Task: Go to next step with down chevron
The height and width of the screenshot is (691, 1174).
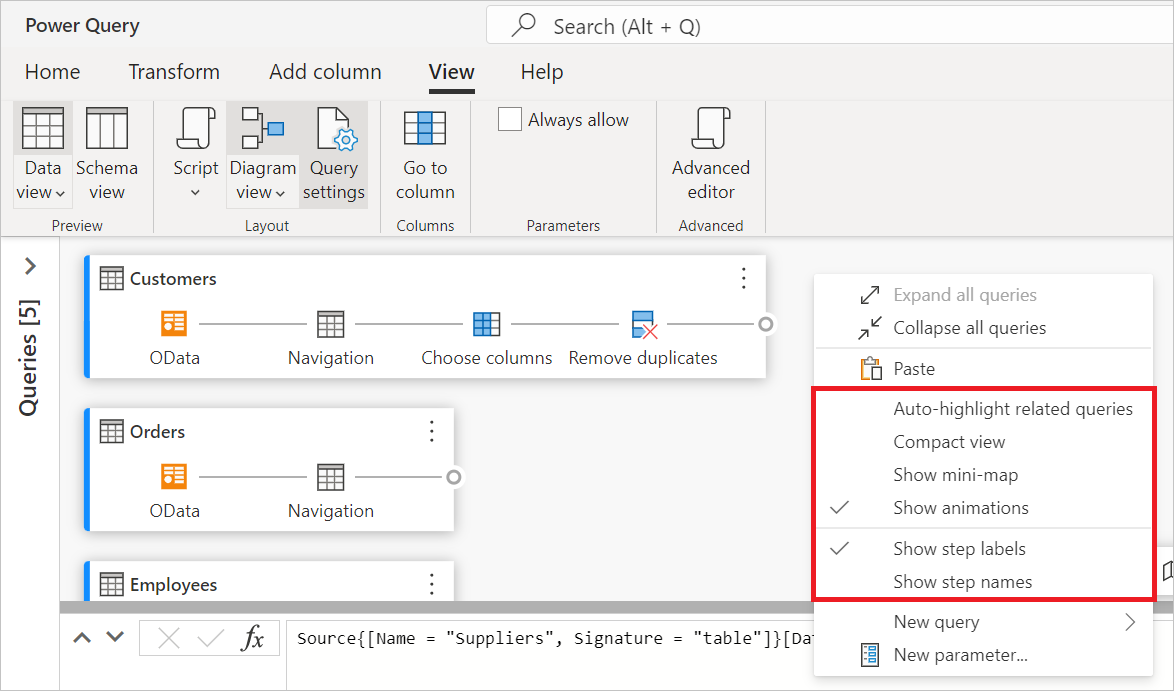Action: point(115,637)
